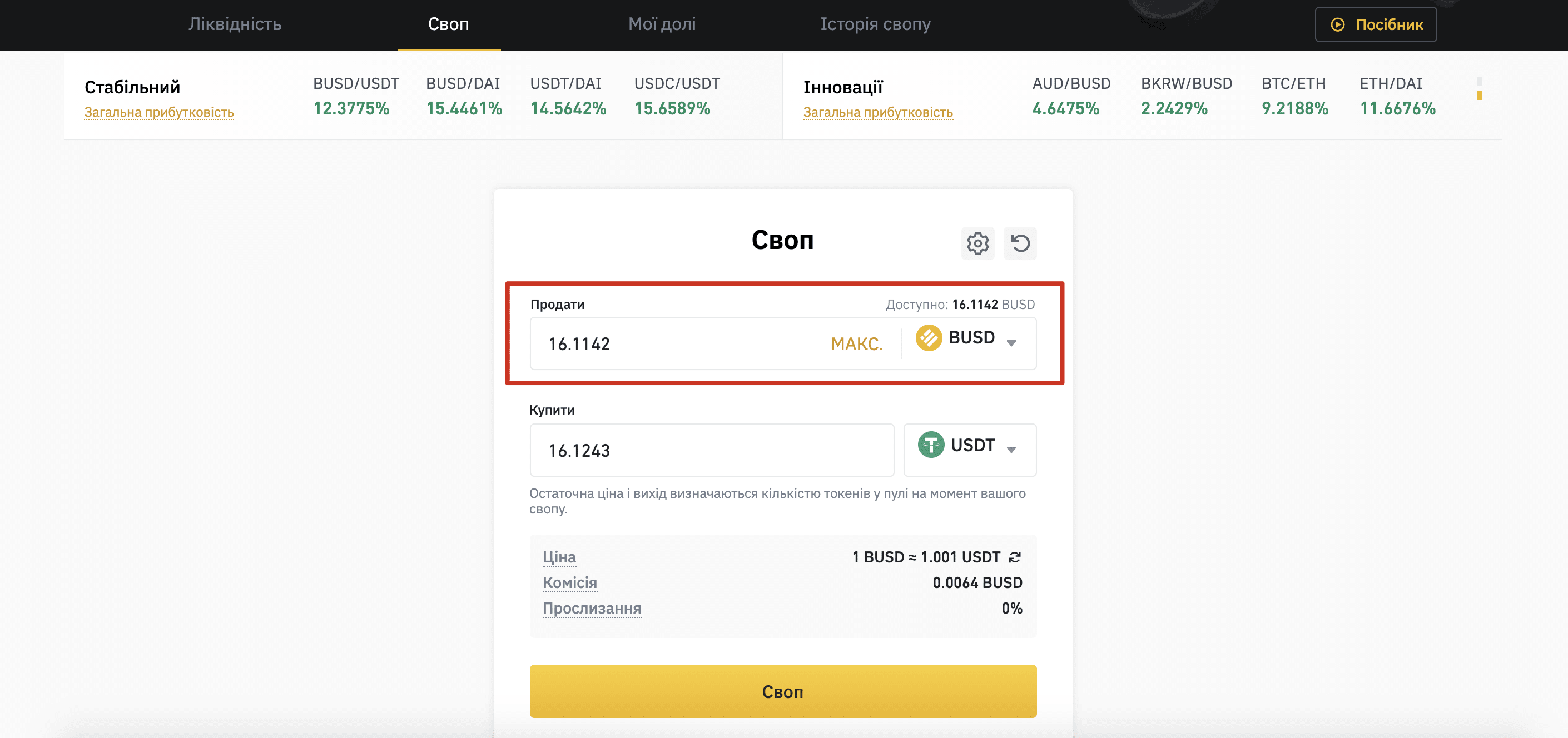Click the Прослизання label
Viewport: 1568px width, 738px height.
coord(592,608)
